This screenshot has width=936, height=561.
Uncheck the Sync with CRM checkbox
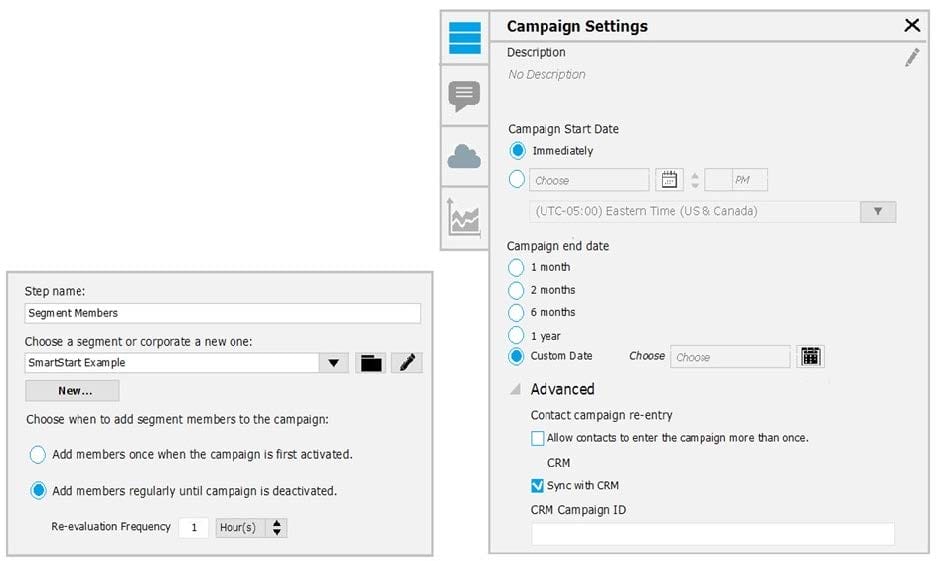click(x=538, y=486)
